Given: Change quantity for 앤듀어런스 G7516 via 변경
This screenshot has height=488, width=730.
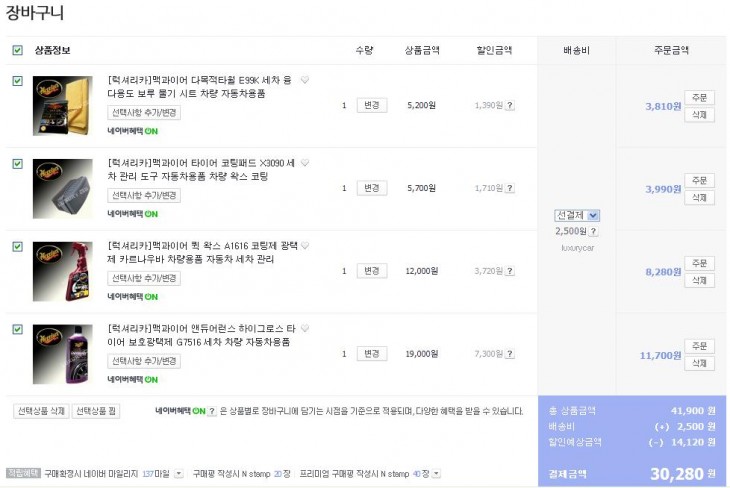Looking at the screenshot, I should pos(372,354).
